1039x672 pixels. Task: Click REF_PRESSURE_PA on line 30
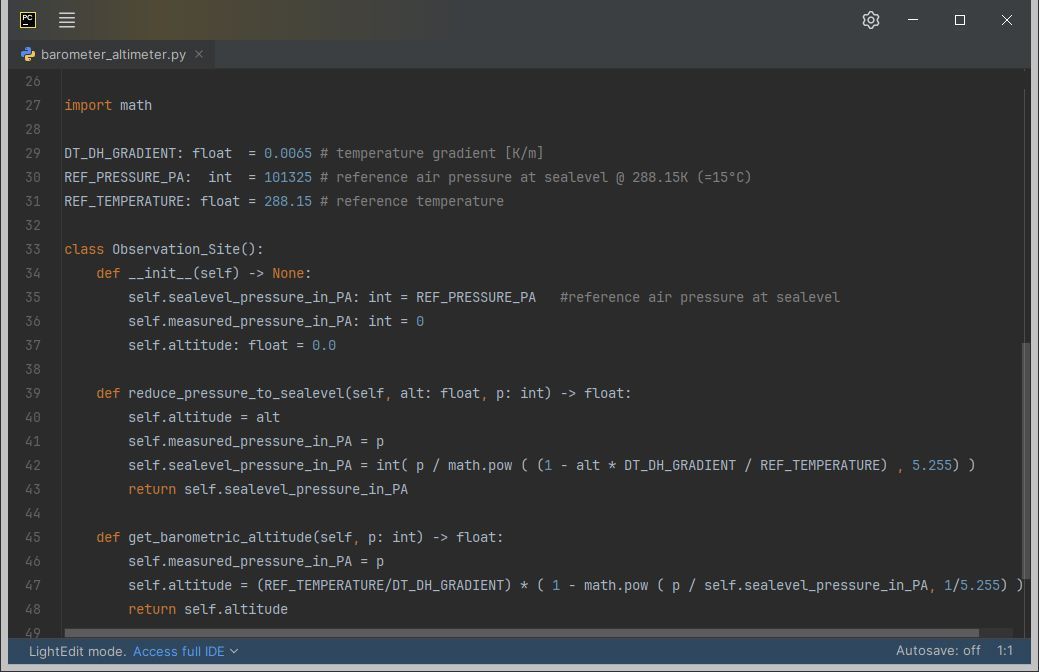124,177
